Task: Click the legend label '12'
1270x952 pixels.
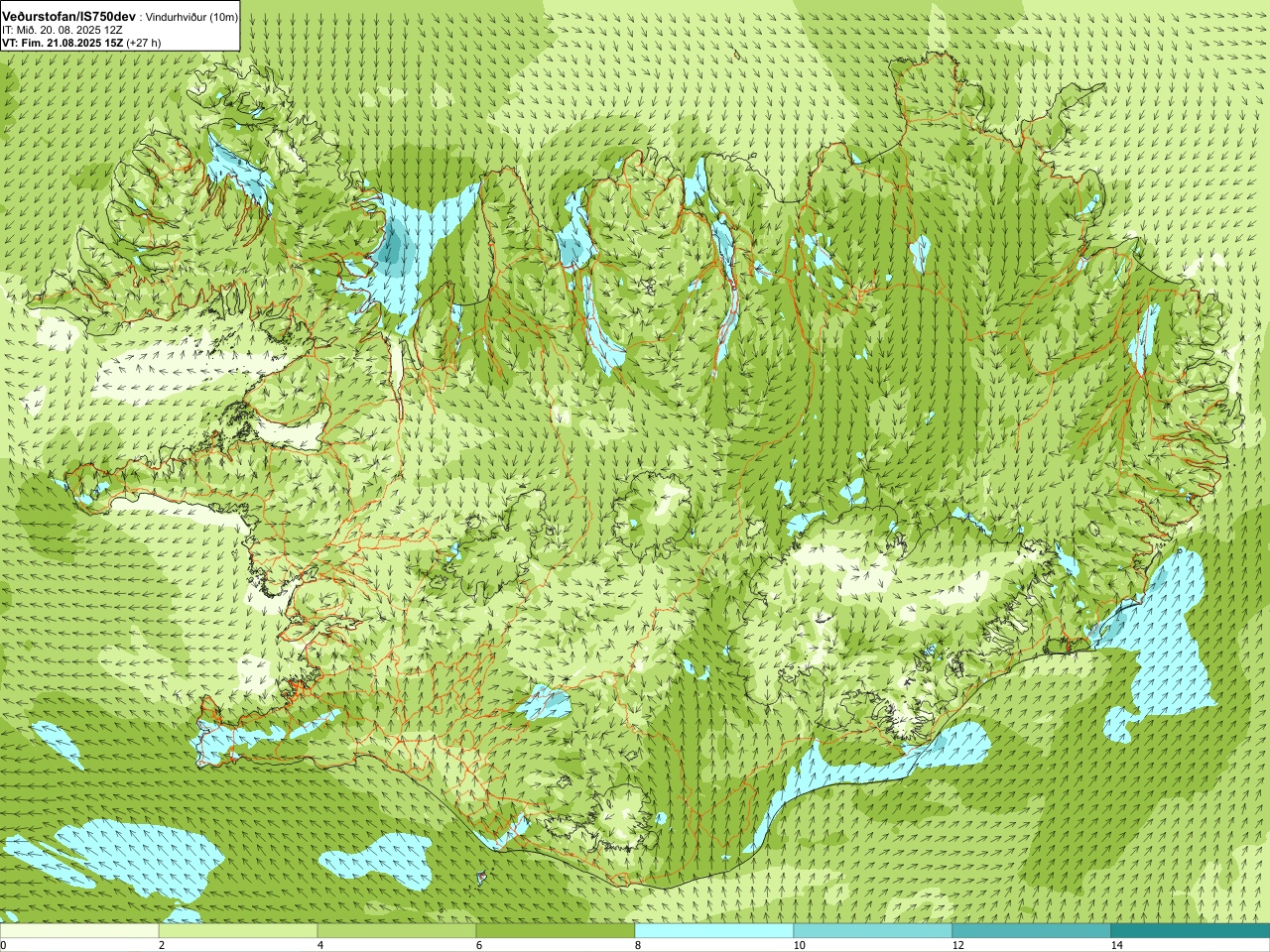Action: coord(957,945)
